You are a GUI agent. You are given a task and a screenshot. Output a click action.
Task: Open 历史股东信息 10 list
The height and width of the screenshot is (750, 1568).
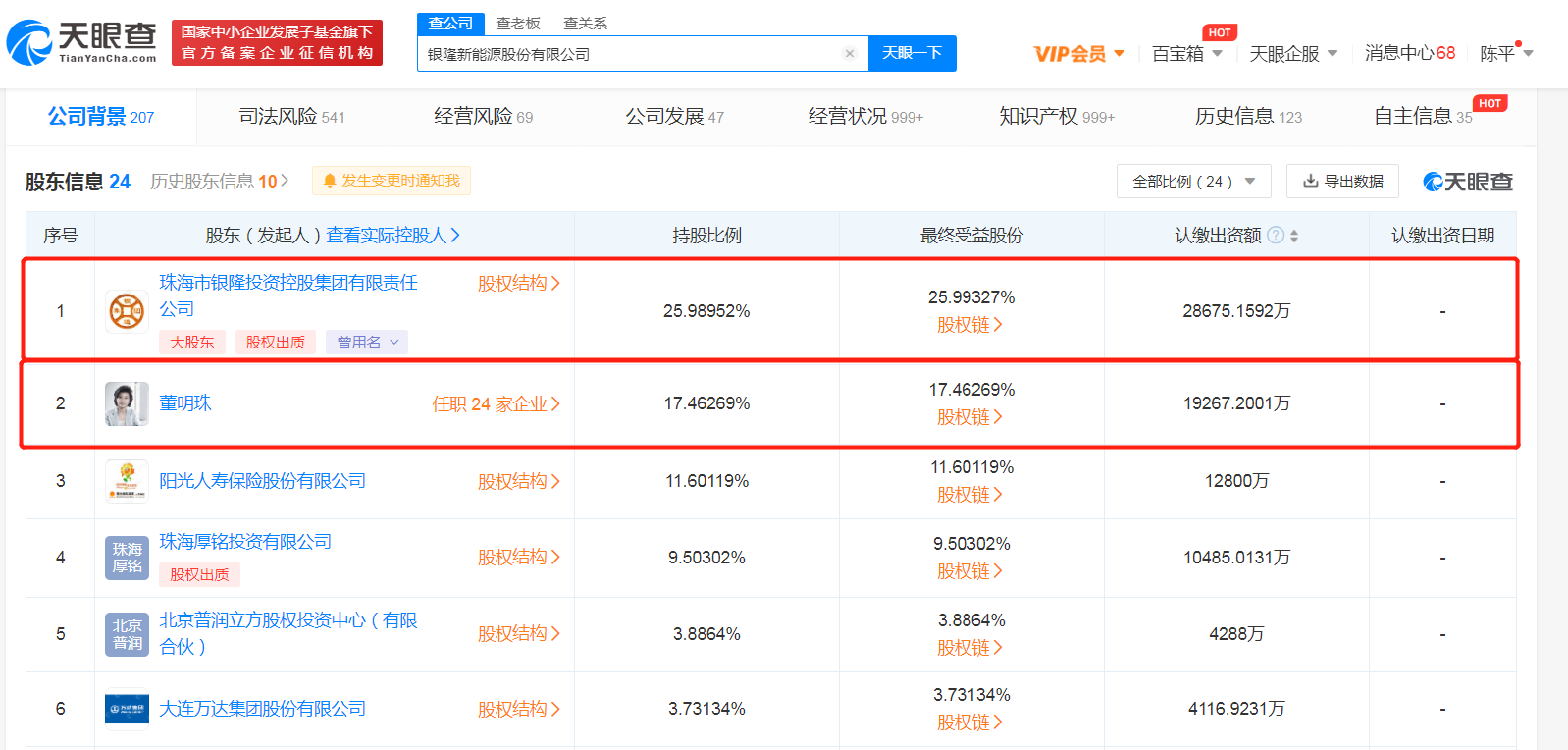(x=219, y=182)
